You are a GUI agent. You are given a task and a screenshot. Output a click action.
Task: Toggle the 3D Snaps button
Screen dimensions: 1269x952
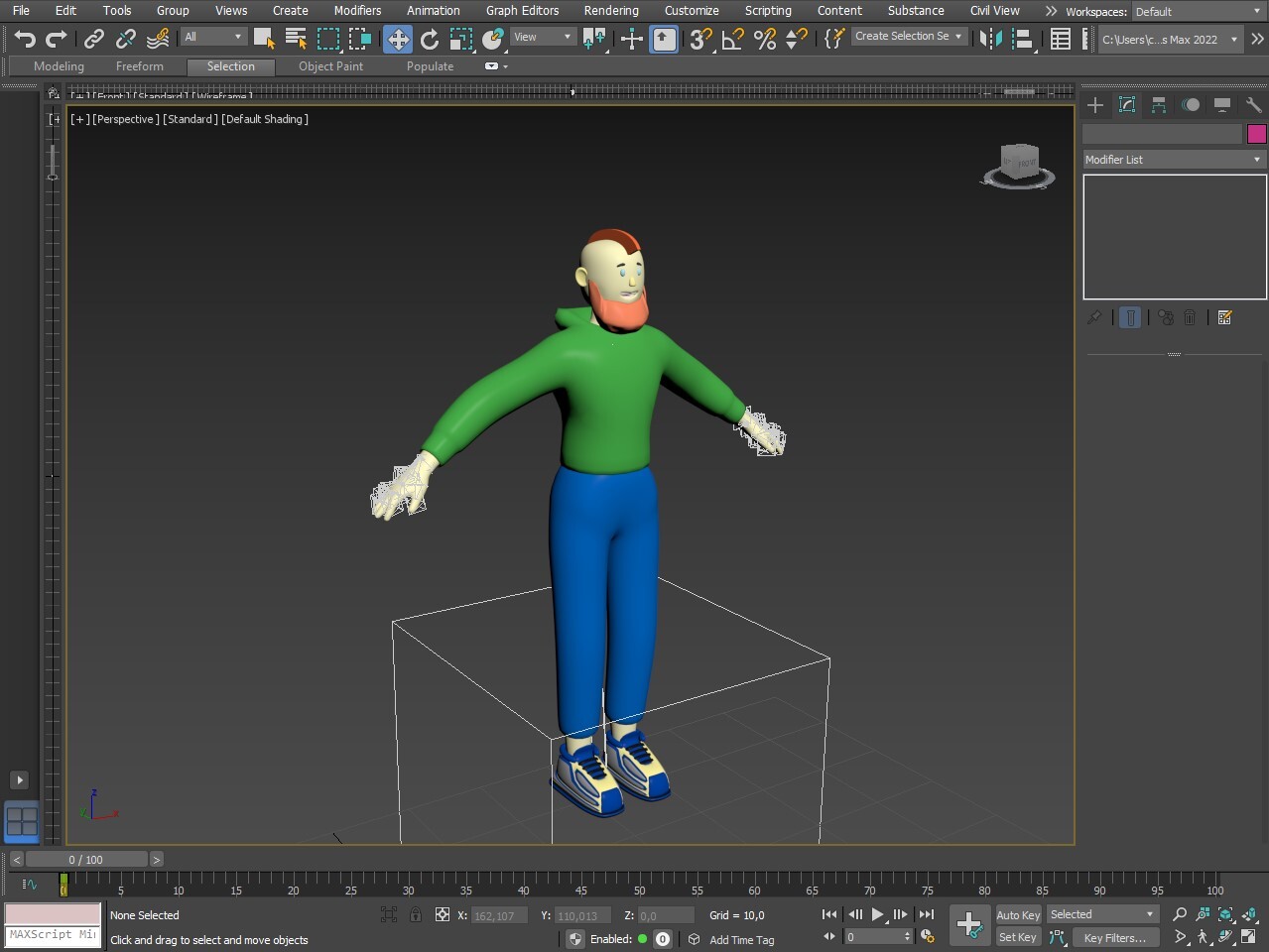tap(700, 39)
